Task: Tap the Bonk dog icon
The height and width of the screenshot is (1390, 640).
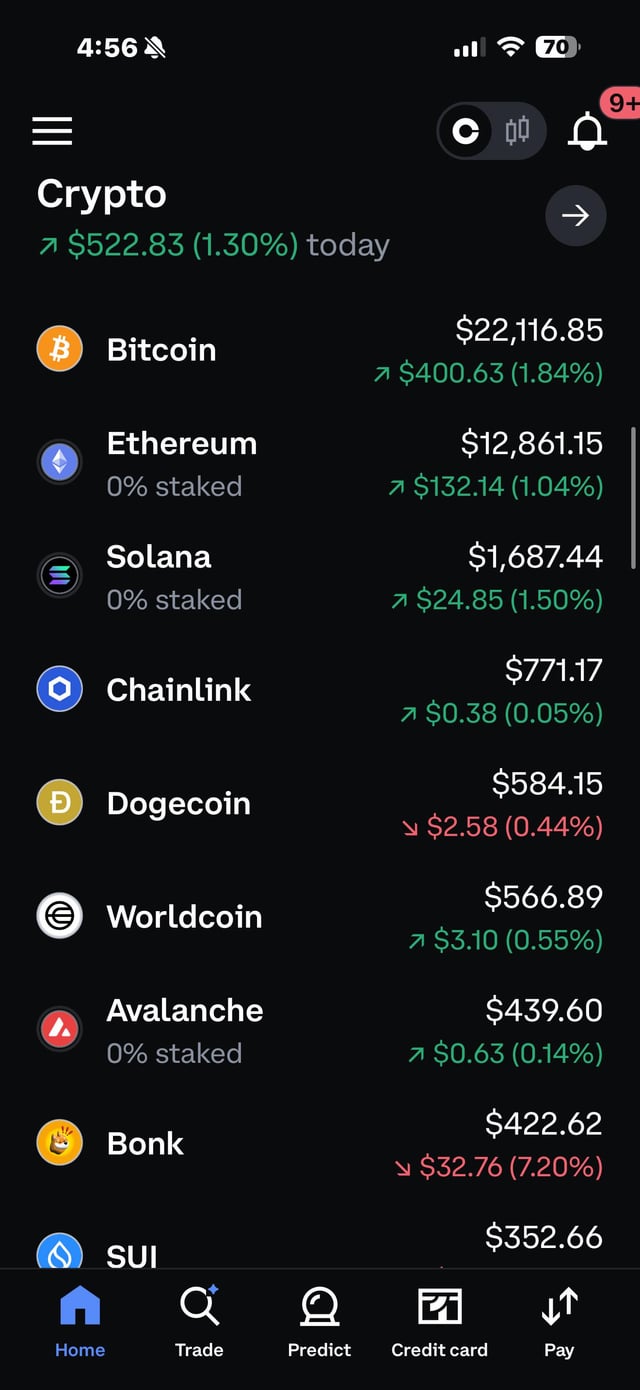Action: click(60, 1143)
